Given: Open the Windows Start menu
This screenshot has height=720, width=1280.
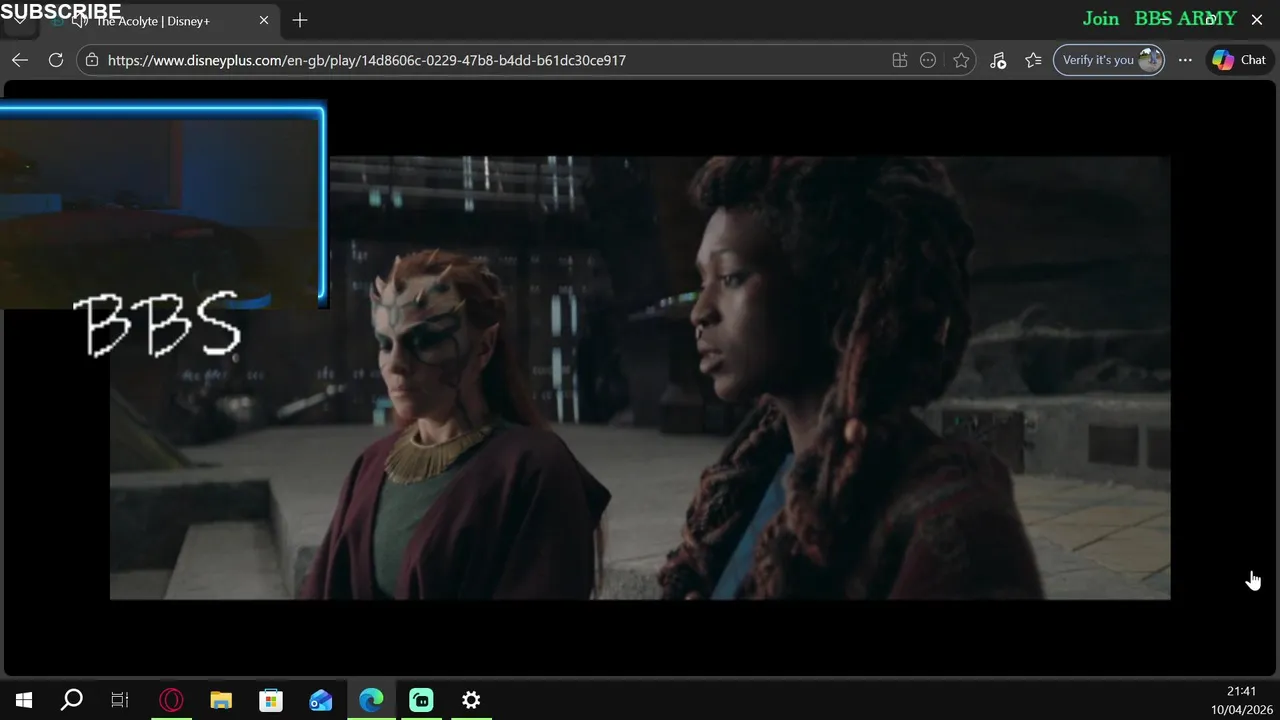Looking at the screenshot, I should click(24, 700).
